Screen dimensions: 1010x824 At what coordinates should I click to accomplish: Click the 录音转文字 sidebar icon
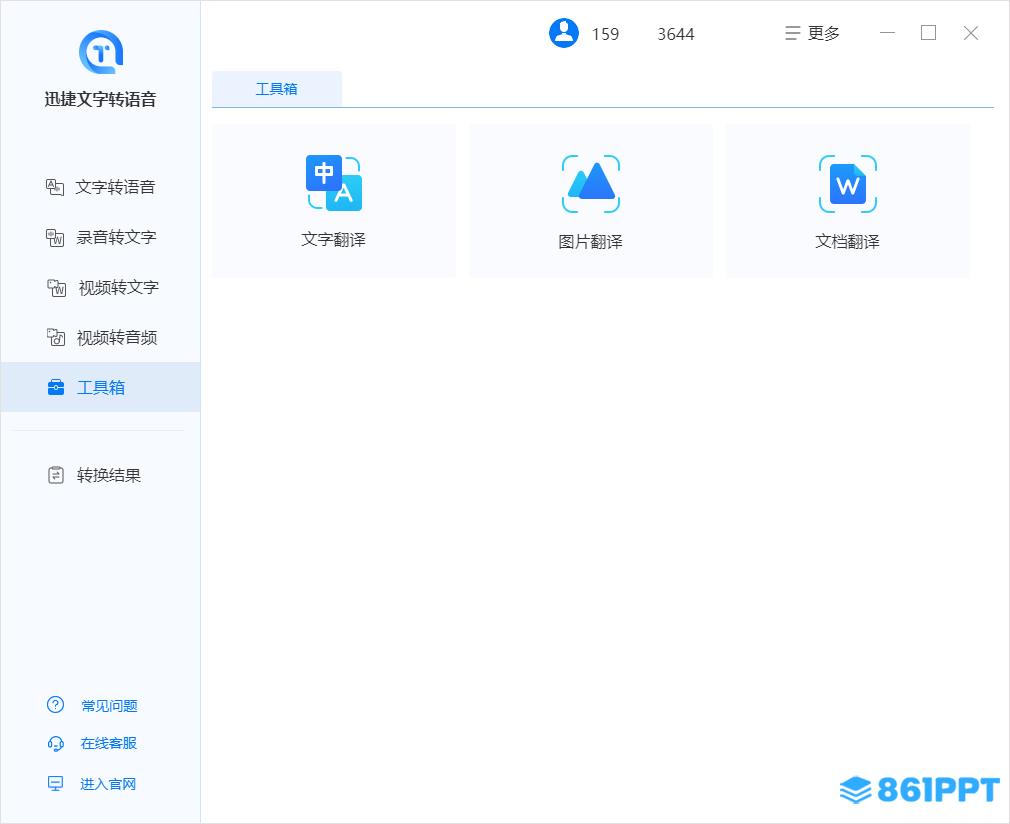click(x=55, y=238)
